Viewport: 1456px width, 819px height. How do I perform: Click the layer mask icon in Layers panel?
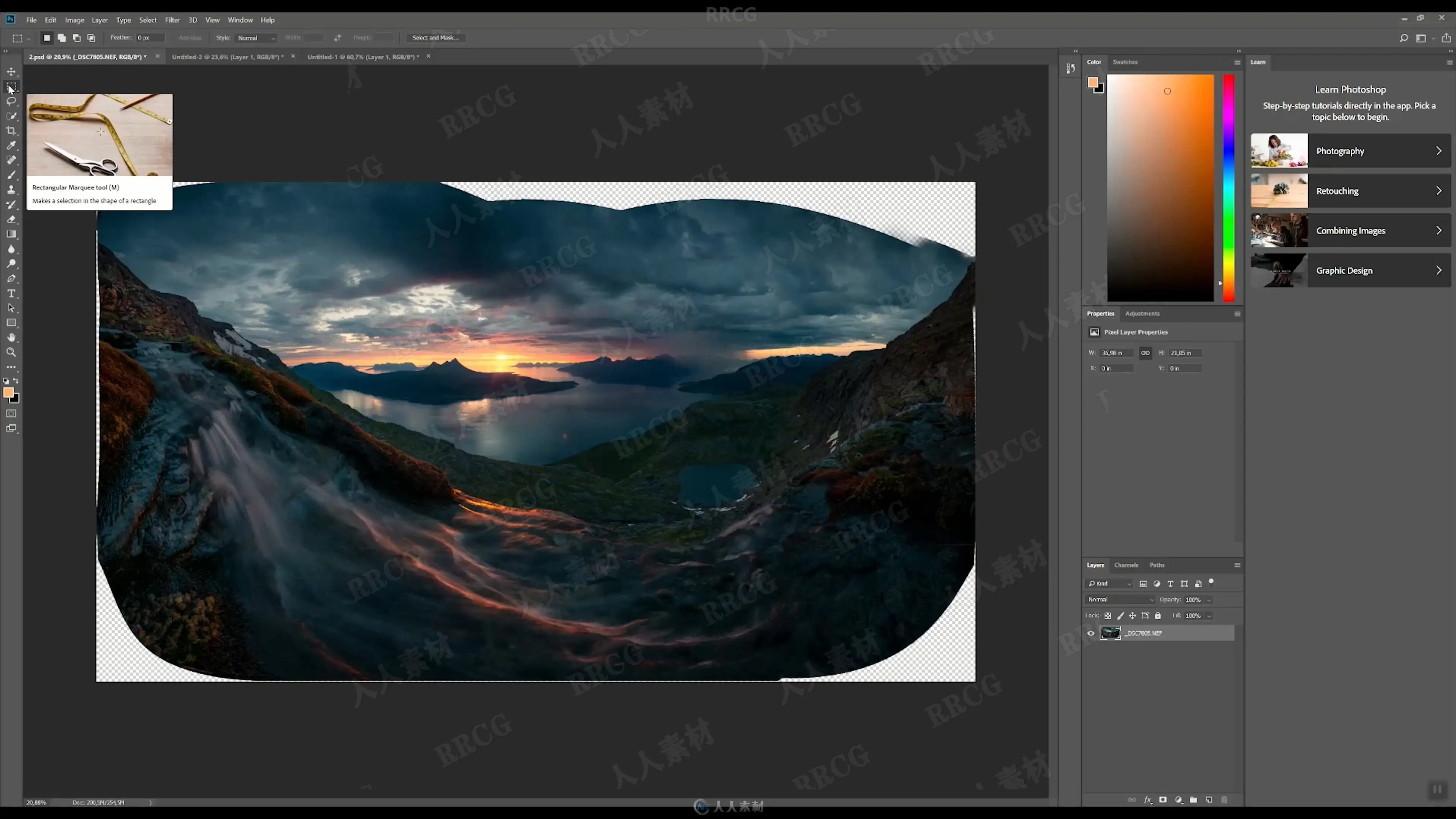pyautogui.click(x=1163, y=800)
